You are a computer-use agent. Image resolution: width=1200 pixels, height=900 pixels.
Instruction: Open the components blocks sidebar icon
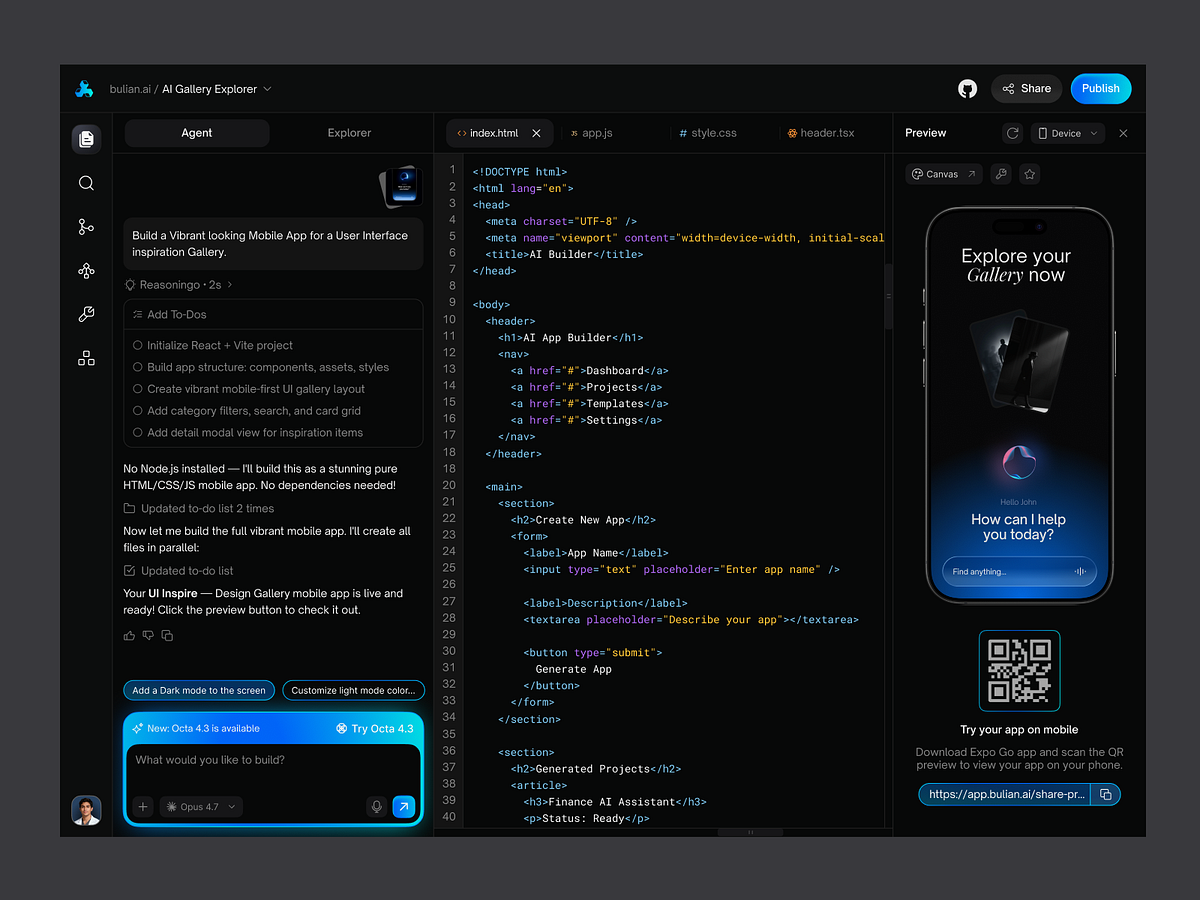86,358
